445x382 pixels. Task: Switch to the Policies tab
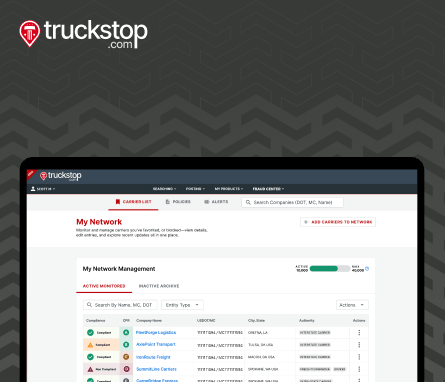[178, 202]
